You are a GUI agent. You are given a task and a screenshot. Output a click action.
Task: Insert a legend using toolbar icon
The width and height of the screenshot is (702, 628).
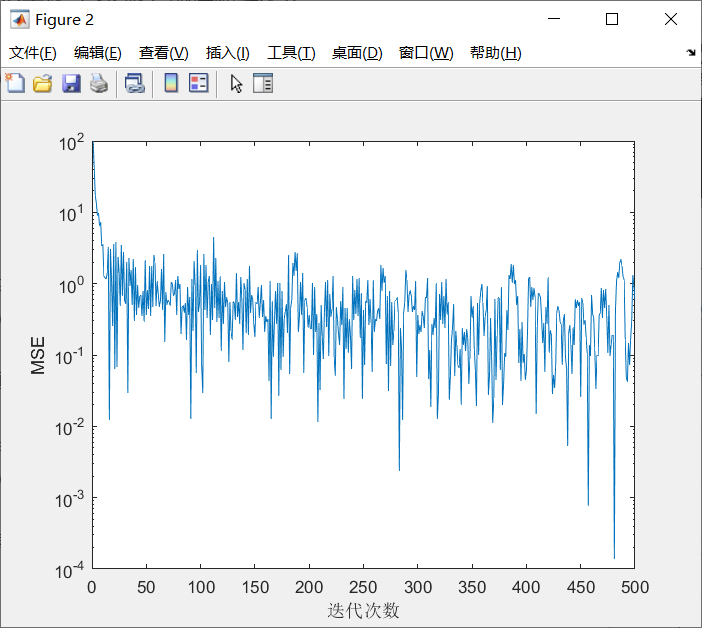pyautogui.click(x=199, y=83)
